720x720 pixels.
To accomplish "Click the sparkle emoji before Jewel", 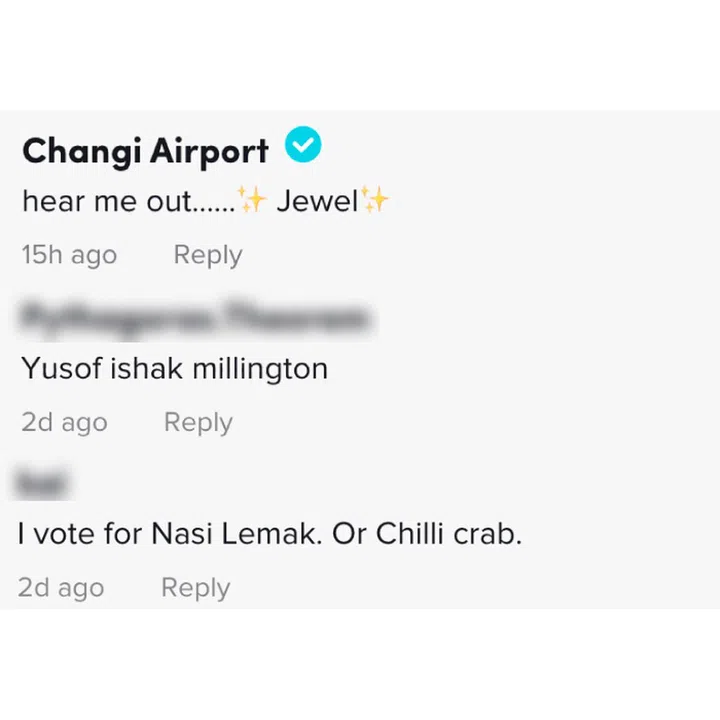I will 253,201.
